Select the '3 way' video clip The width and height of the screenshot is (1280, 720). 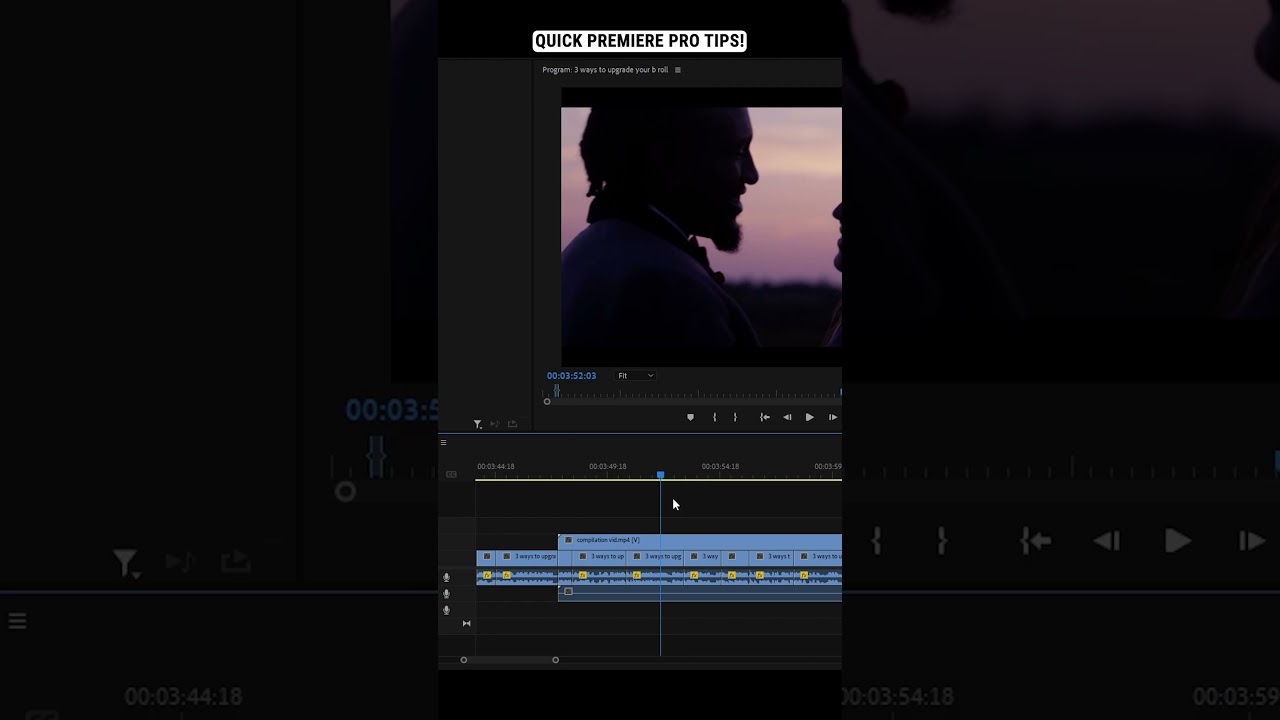703,556
